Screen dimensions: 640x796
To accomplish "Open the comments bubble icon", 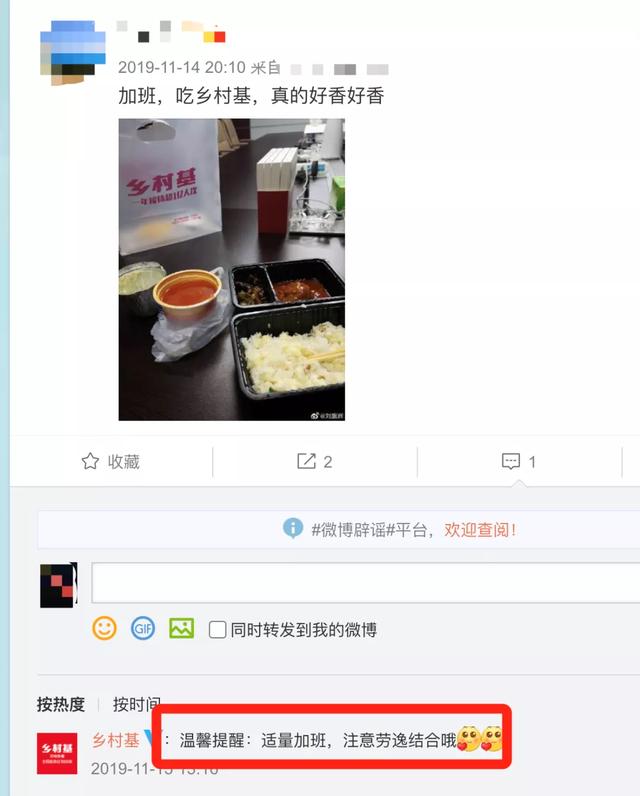I will [x=511, y=461].
